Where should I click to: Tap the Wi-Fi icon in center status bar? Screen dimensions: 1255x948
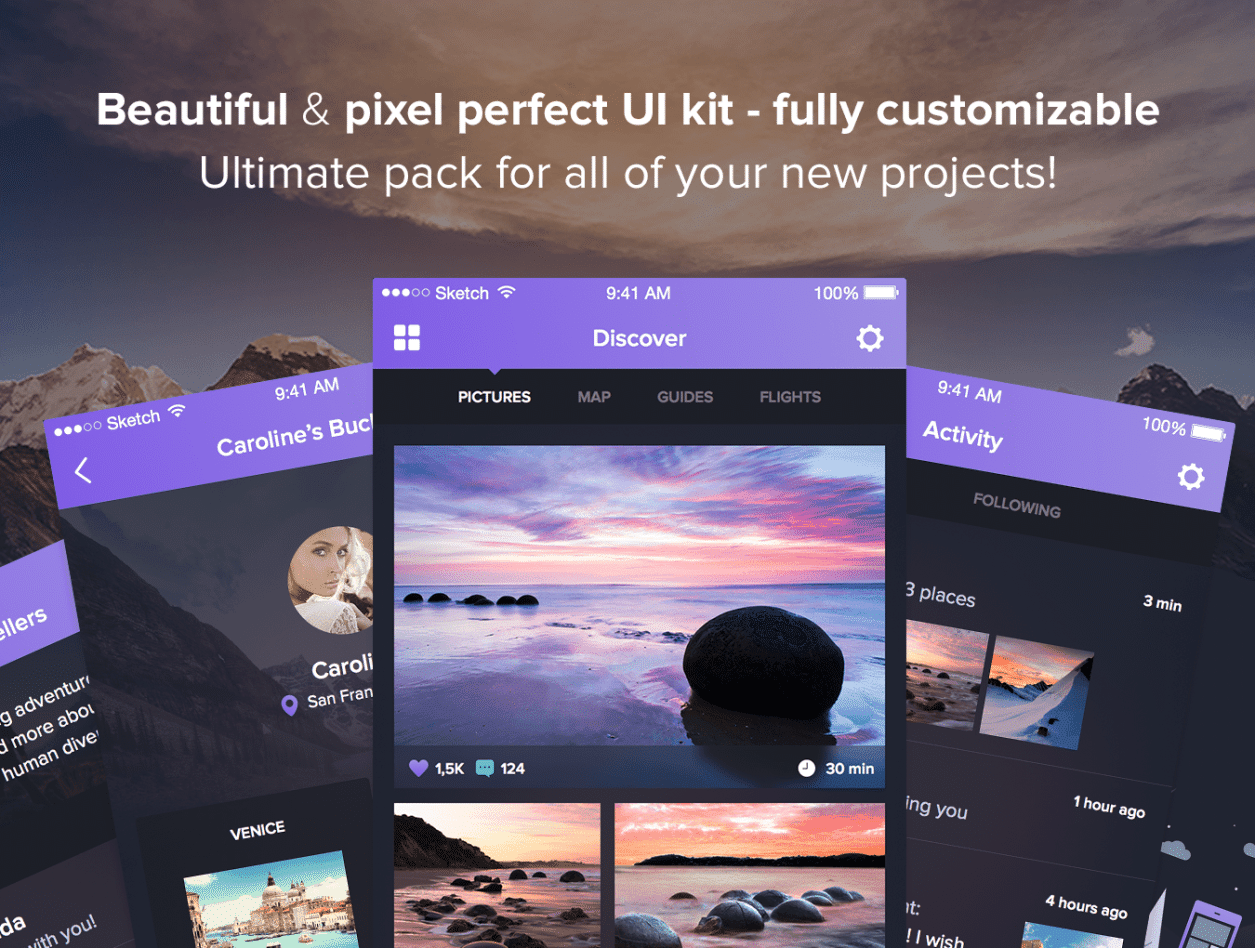click(x=507, y=292)
